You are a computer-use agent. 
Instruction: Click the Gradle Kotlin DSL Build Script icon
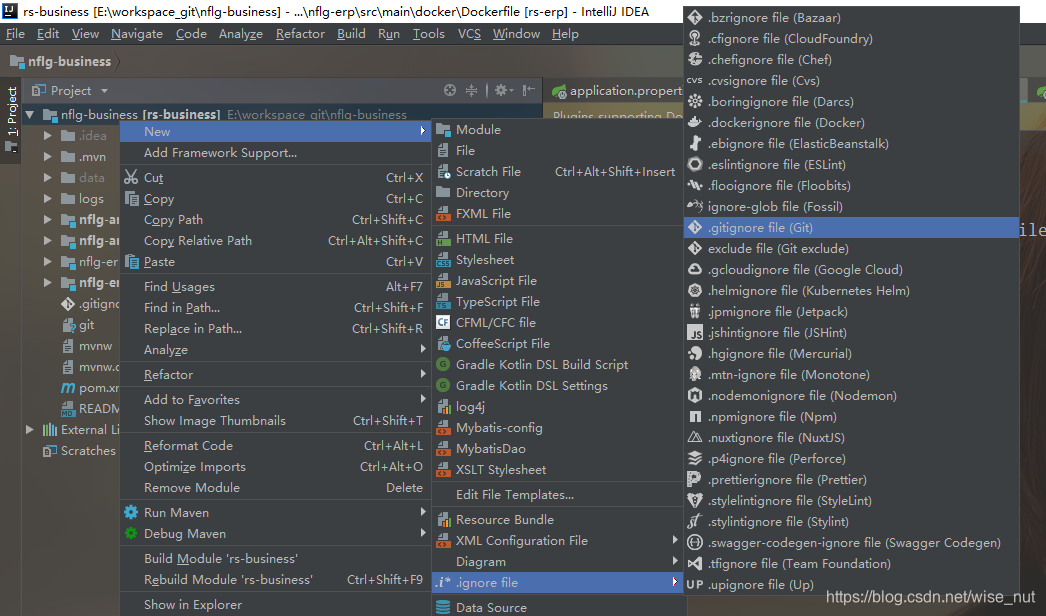tap(443, 364)
